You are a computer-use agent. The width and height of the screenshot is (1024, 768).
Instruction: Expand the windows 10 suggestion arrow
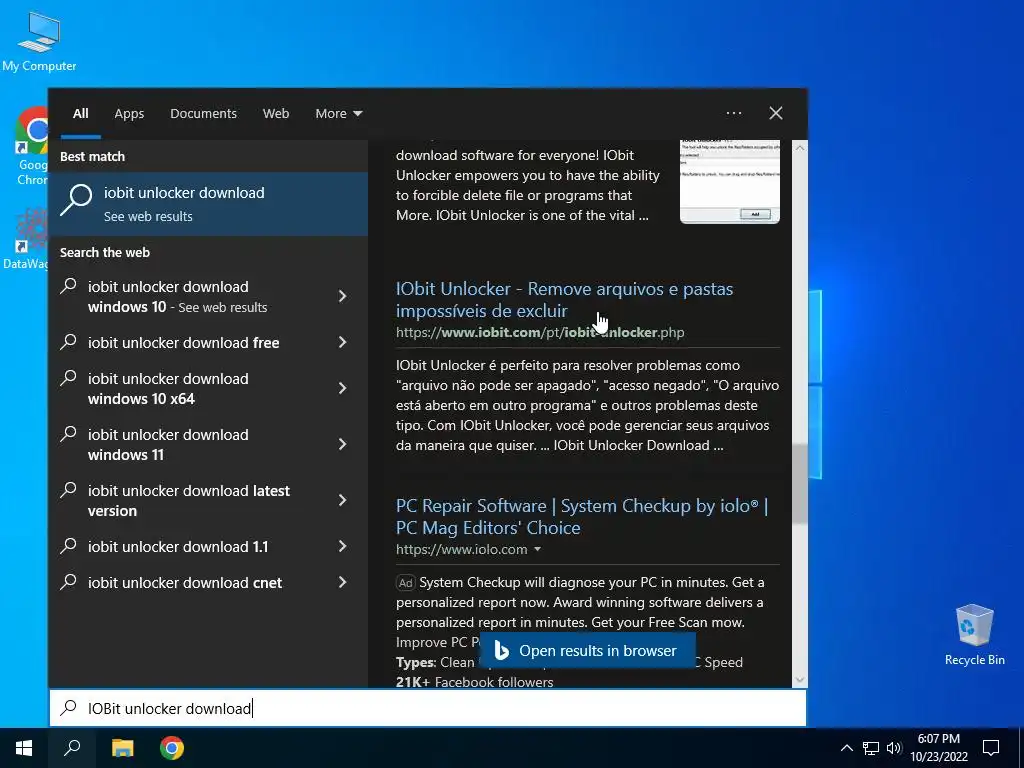[343, 296]
